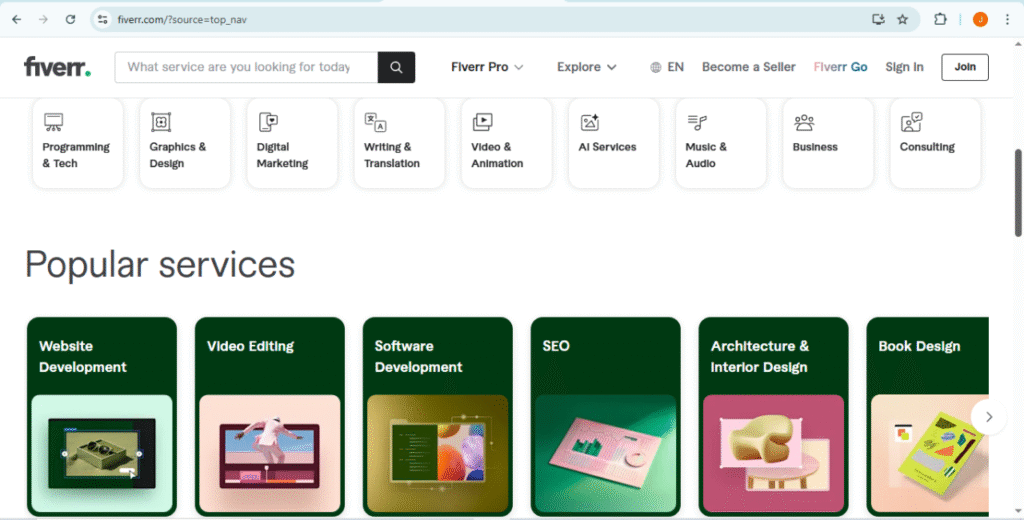Click the browser address bar URL
This screenshot has height=520, width=1024.
182,20
